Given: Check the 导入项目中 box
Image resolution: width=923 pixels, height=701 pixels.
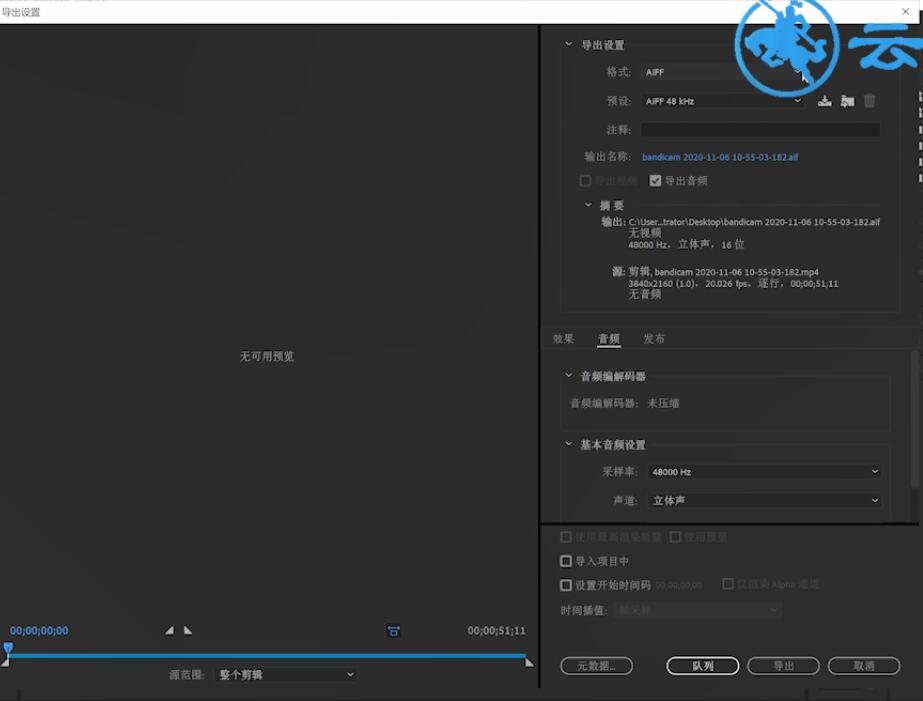Looking at the screenshot, I should pyautogui.click(x=566, y=561).
